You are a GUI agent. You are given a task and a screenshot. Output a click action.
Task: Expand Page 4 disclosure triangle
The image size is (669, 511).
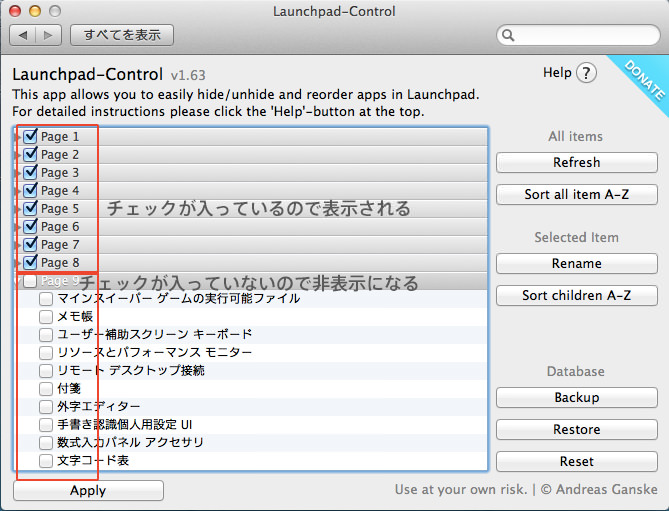(18, 191)
